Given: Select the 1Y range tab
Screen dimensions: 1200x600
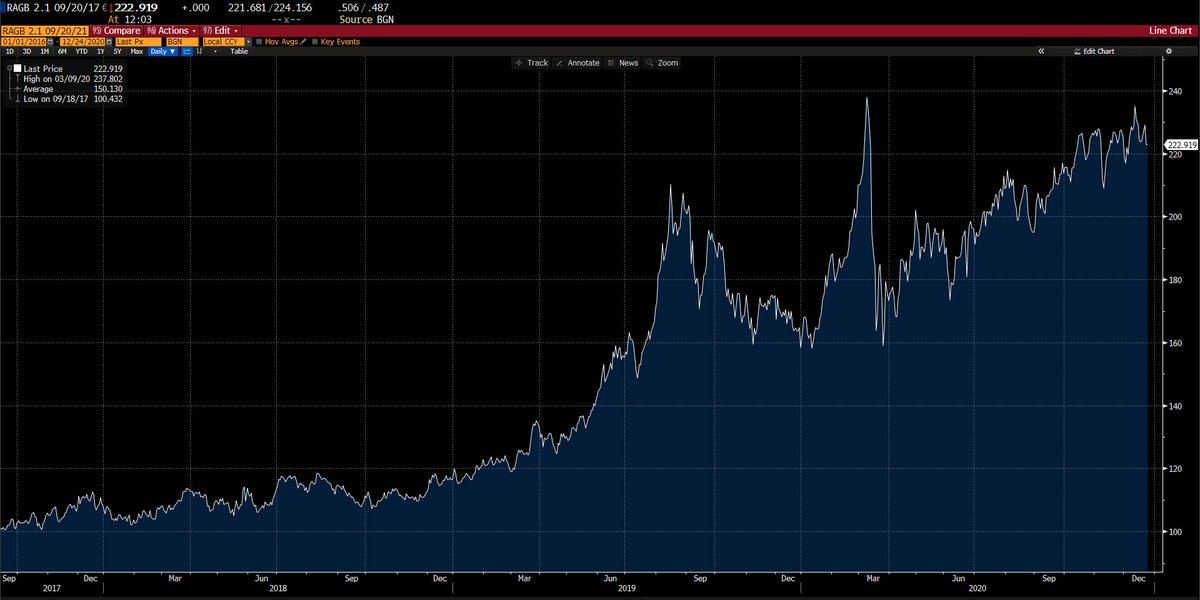Looking at the screenshot, I should [x=100, y=51].
